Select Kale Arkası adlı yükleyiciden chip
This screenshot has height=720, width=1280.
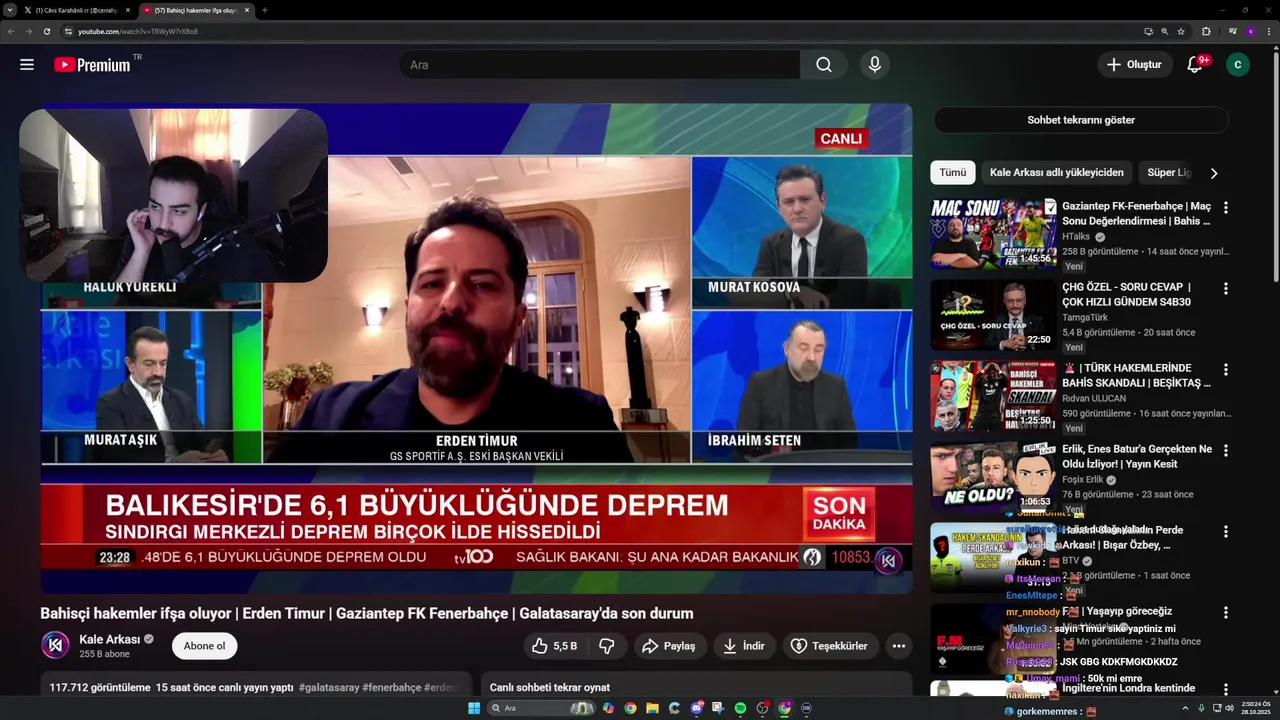pos(1057,172)
